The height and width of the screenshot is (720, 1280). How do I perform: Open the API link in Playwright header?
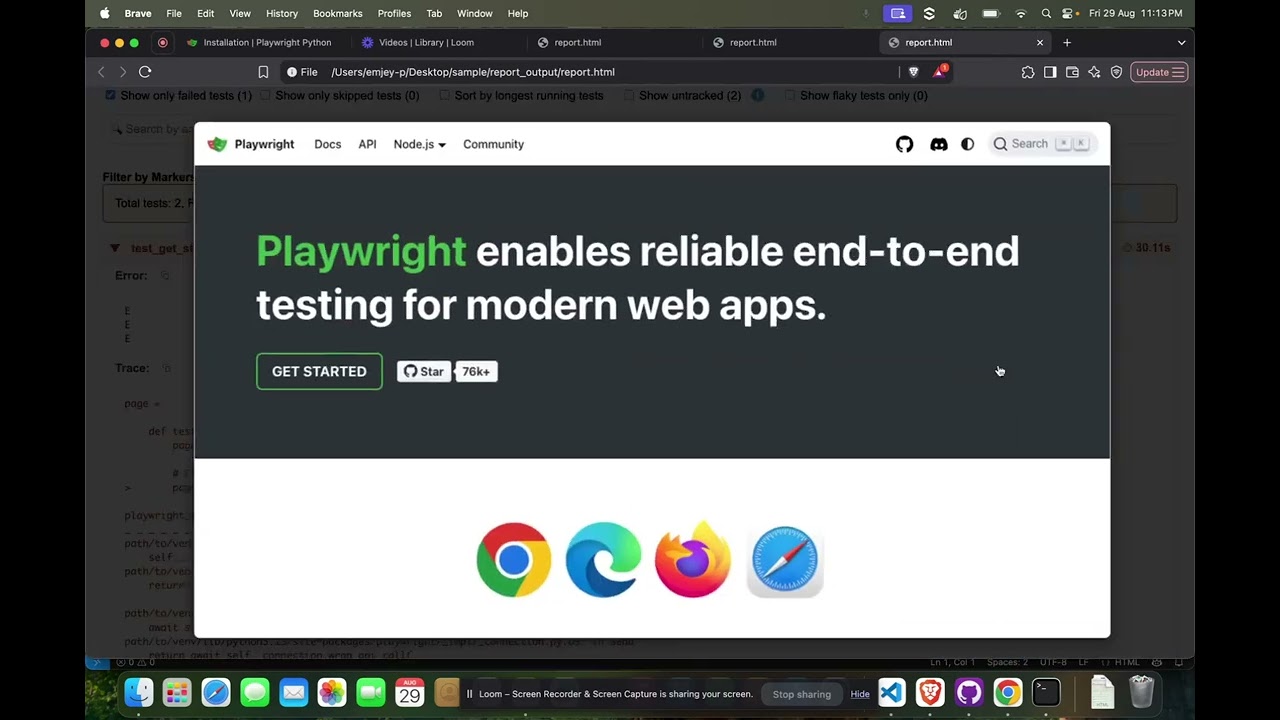[x=367, y=144]
